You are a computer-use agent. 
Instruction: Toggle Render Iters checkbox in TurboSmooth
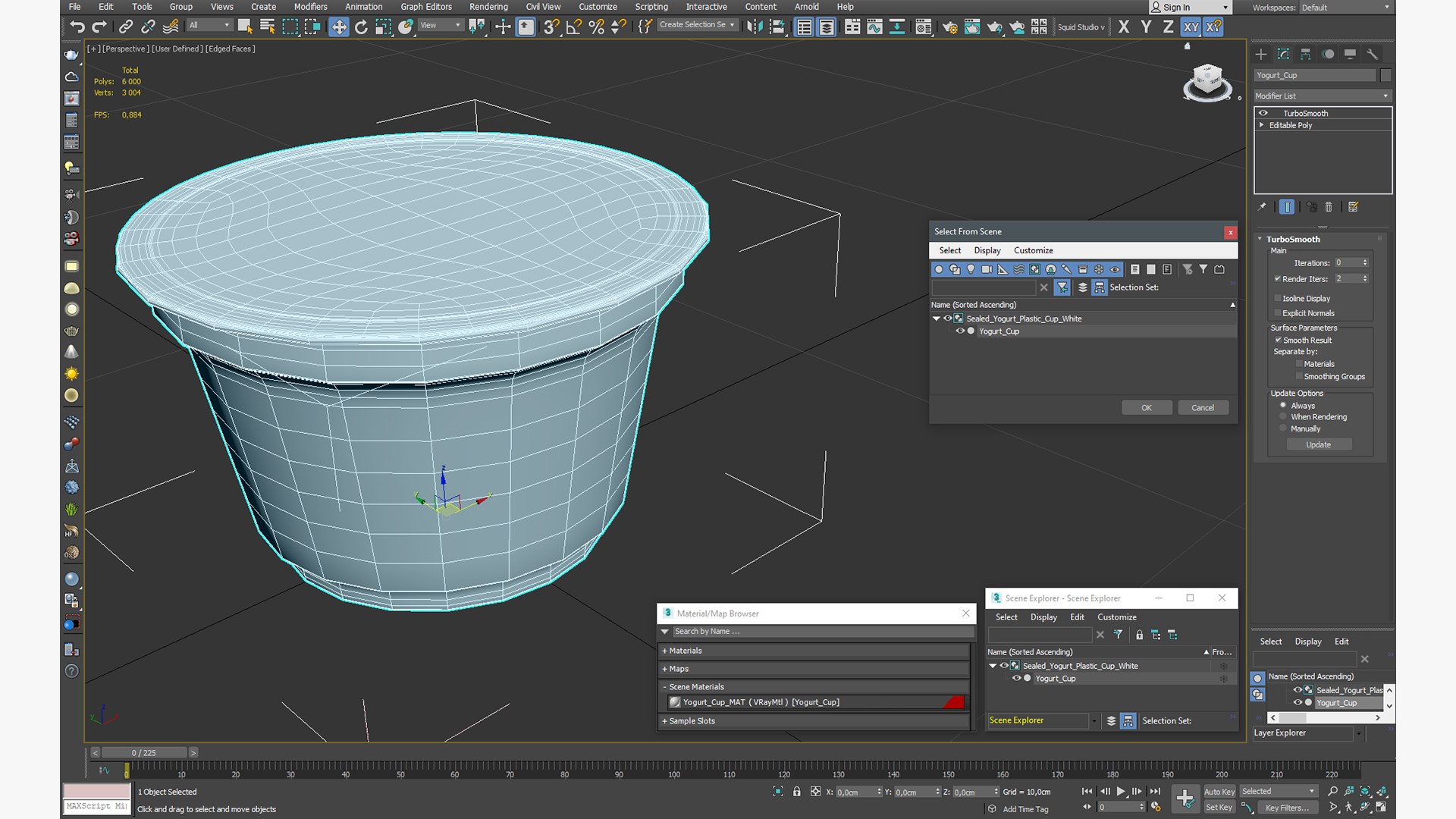[1278, 278]
